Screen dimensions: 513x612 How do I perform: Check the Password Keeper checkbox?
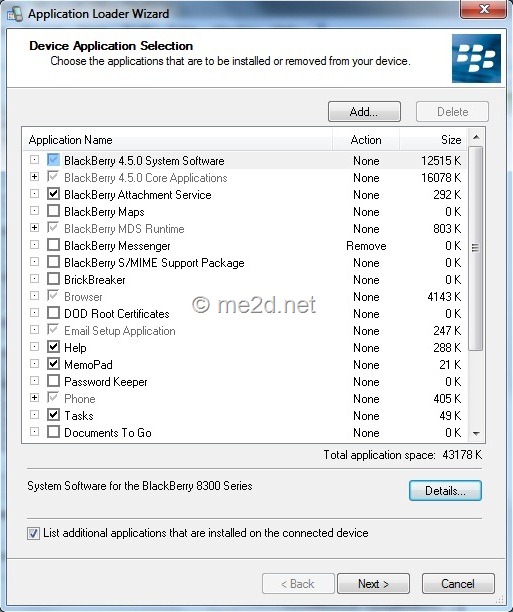click(x=53, y=381)
